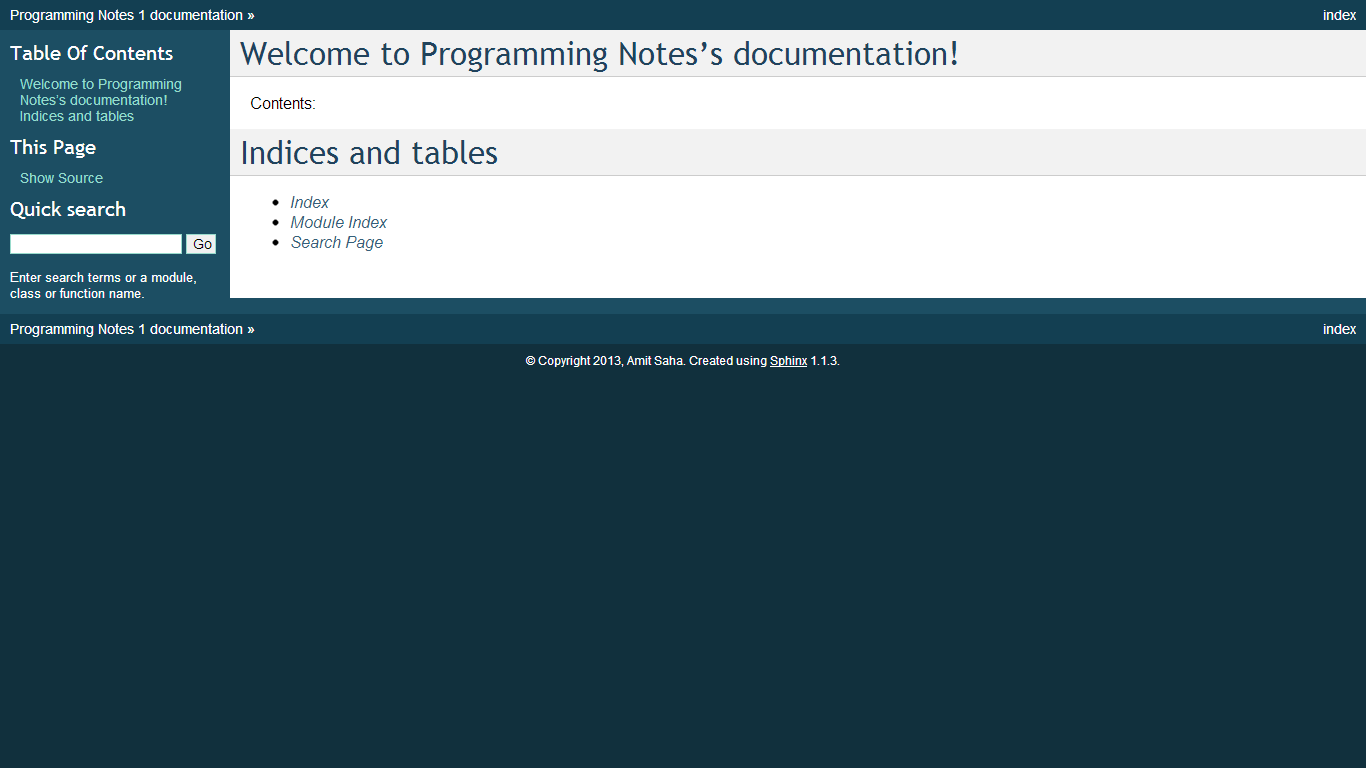Go to Indices and tables sidebar link
The width and height of the screenshot is (1366, 768).
[77, 116]
